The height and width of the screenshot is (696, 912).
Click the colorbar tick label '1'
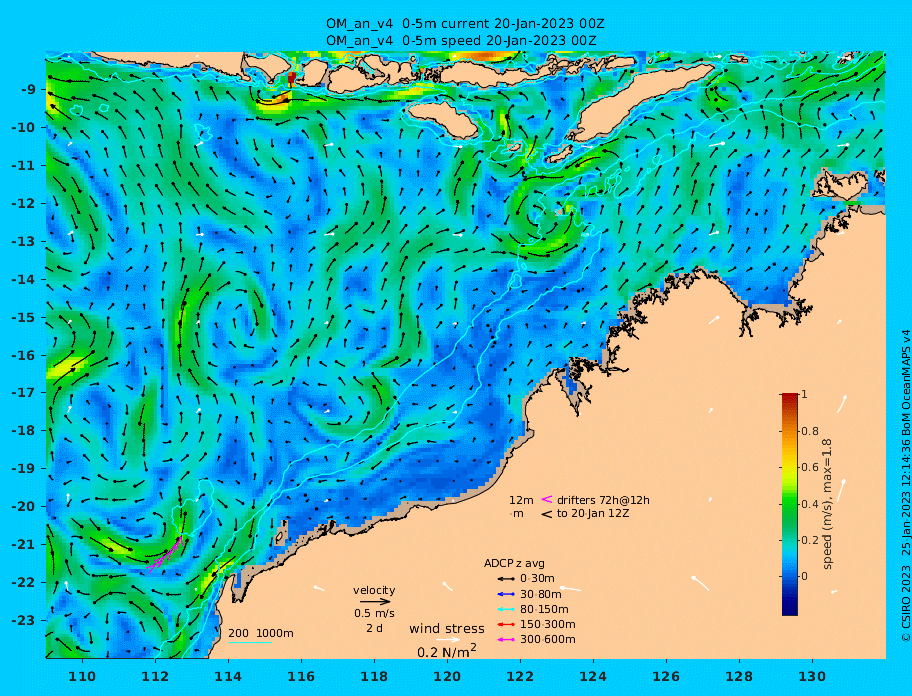click(804, 394)
